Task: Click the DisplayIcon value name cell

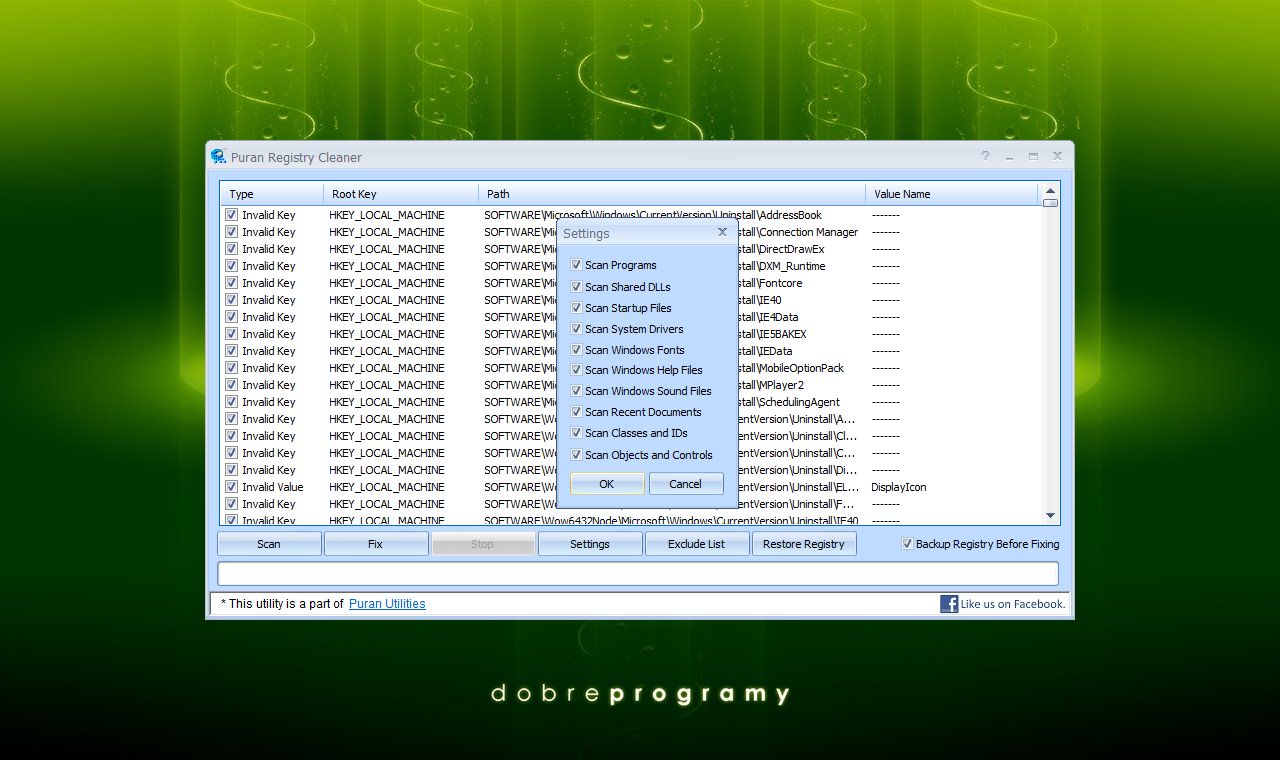Action: click(x=899, y=487)
